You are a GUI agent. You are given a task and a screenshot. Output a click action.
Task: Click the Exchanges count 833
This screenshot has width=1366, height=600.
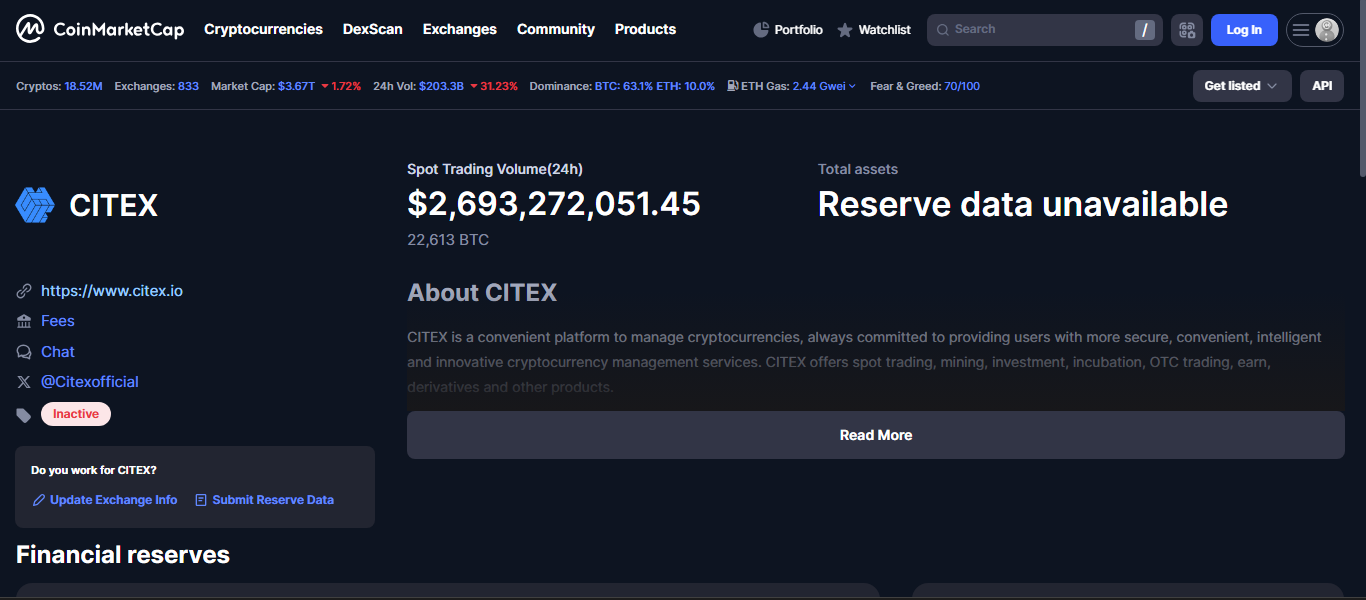188,86
